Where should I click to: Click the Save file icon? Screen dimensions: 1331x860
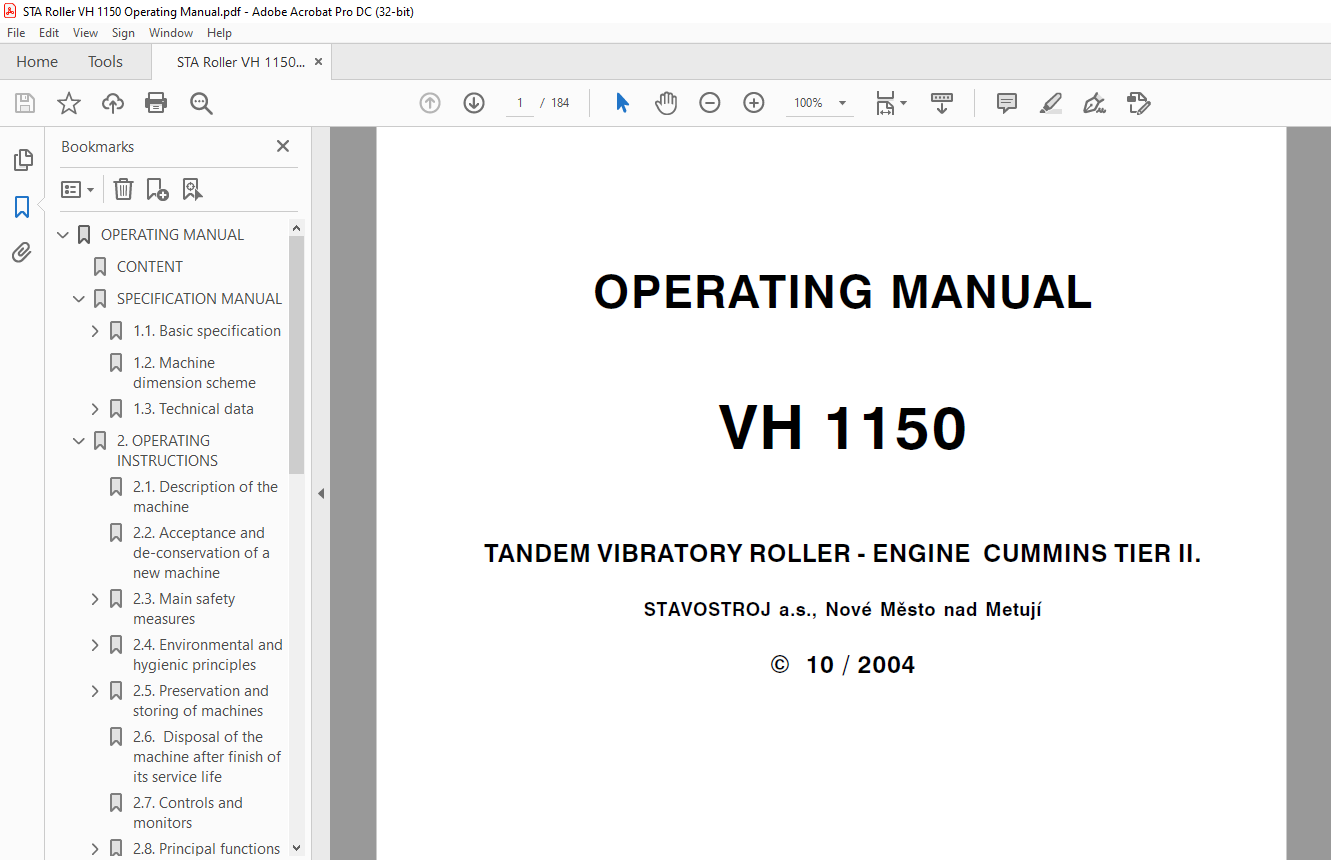[x=25, y=103]
